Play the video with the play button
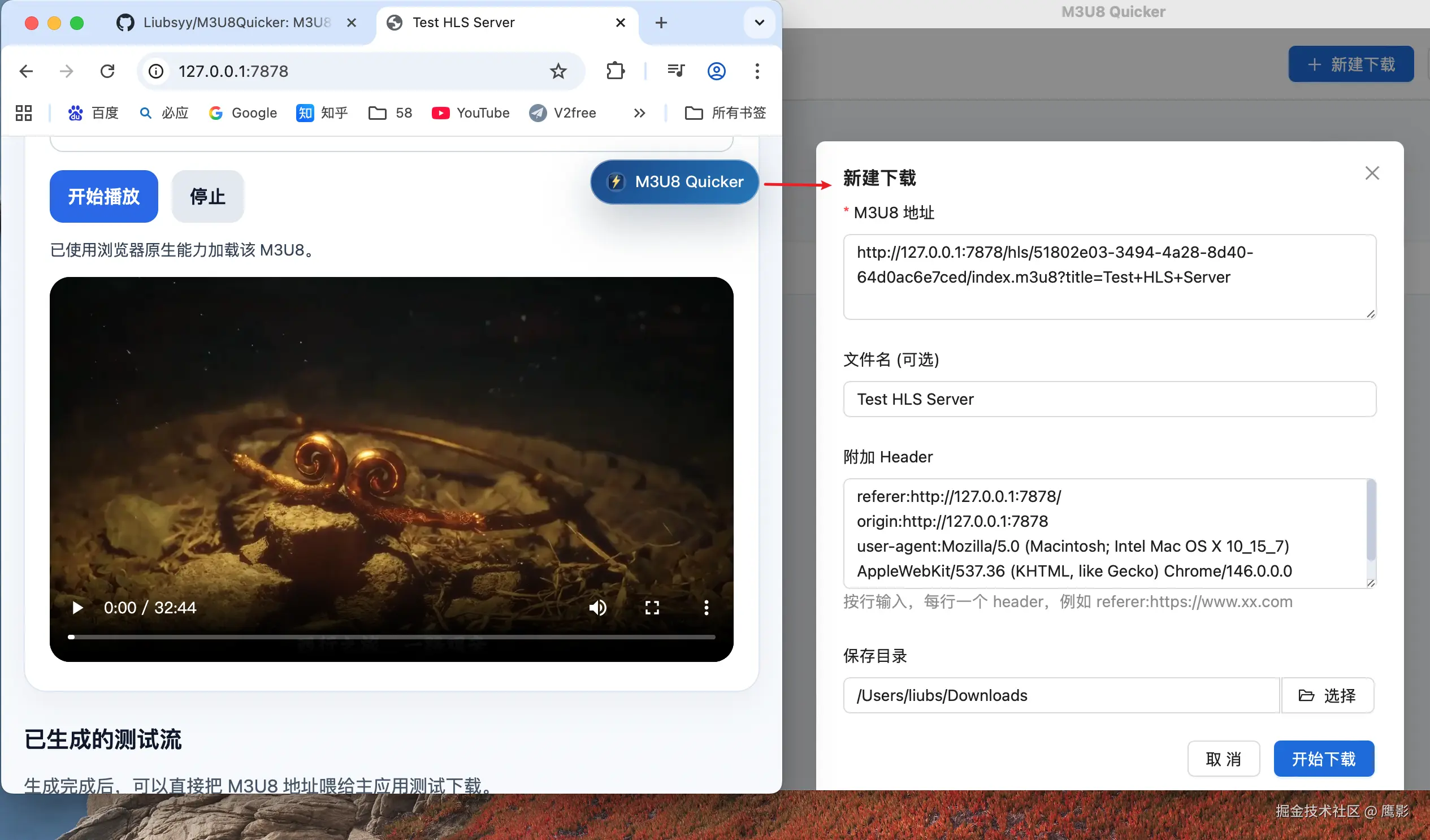The image size is (1430, 840). (77, 607)
